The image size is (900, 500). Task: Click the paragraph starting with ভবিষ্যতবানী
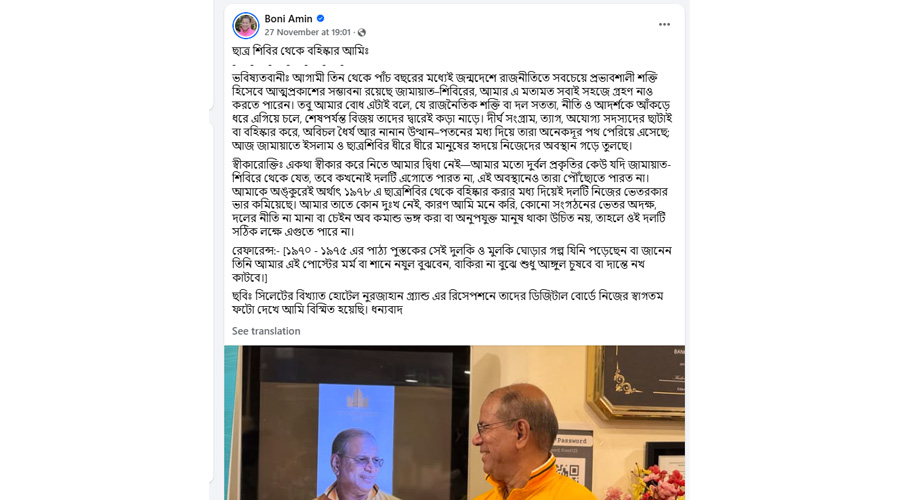pos(452,111)
